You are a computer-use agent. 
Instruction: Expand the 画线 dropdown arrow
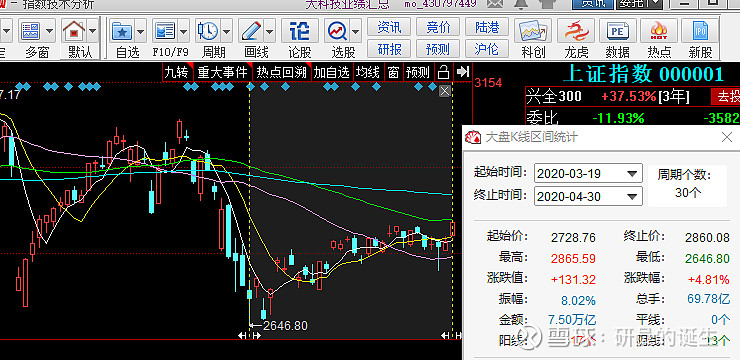tap(269, 32)
